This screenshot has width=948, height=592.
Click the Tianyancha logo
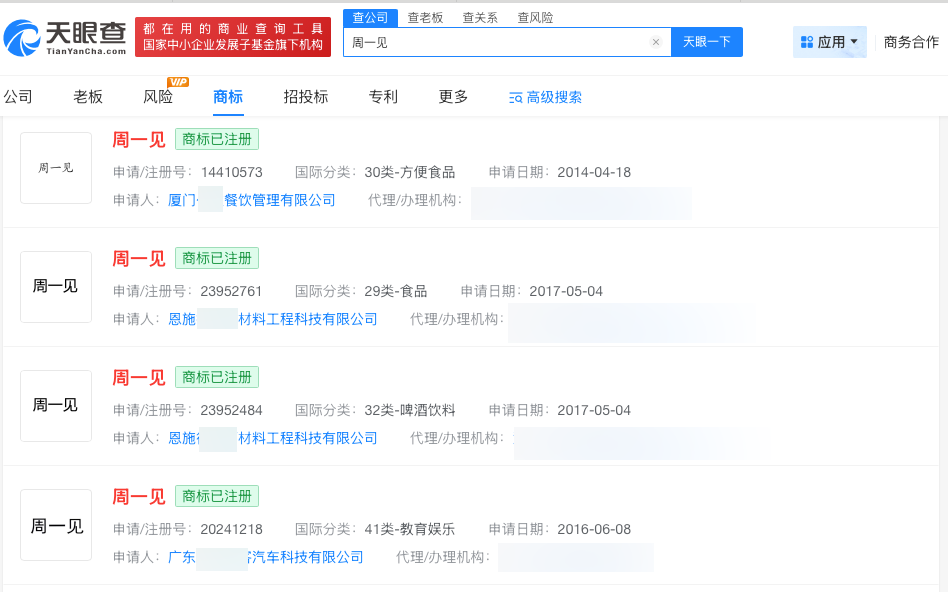click(68, 35)
